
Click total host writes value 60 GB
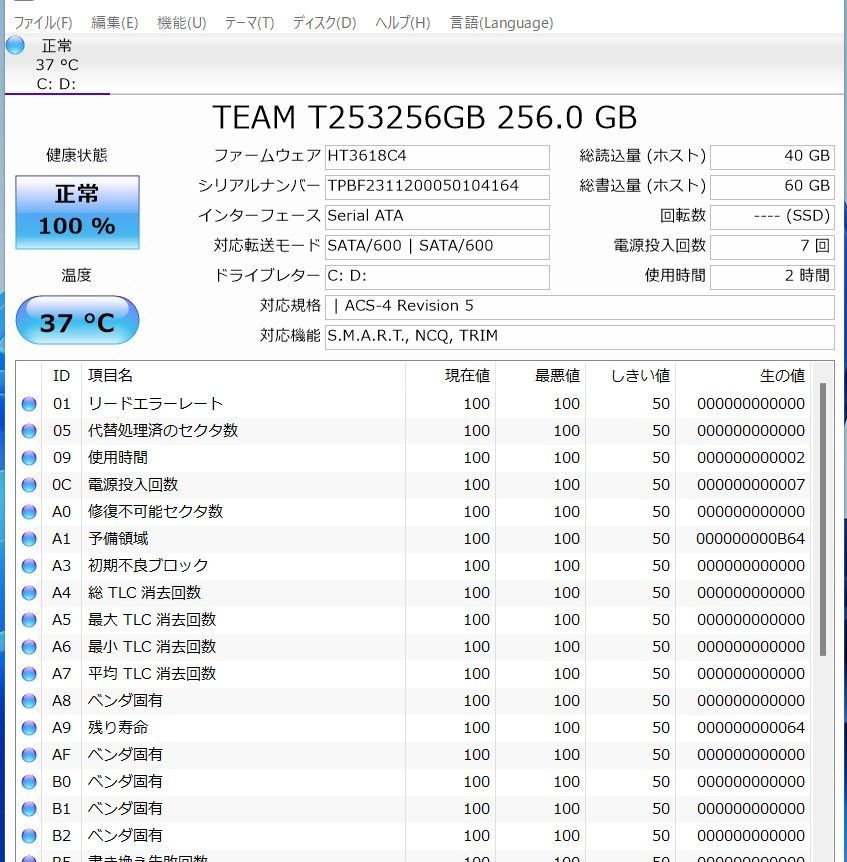(772, 186)
